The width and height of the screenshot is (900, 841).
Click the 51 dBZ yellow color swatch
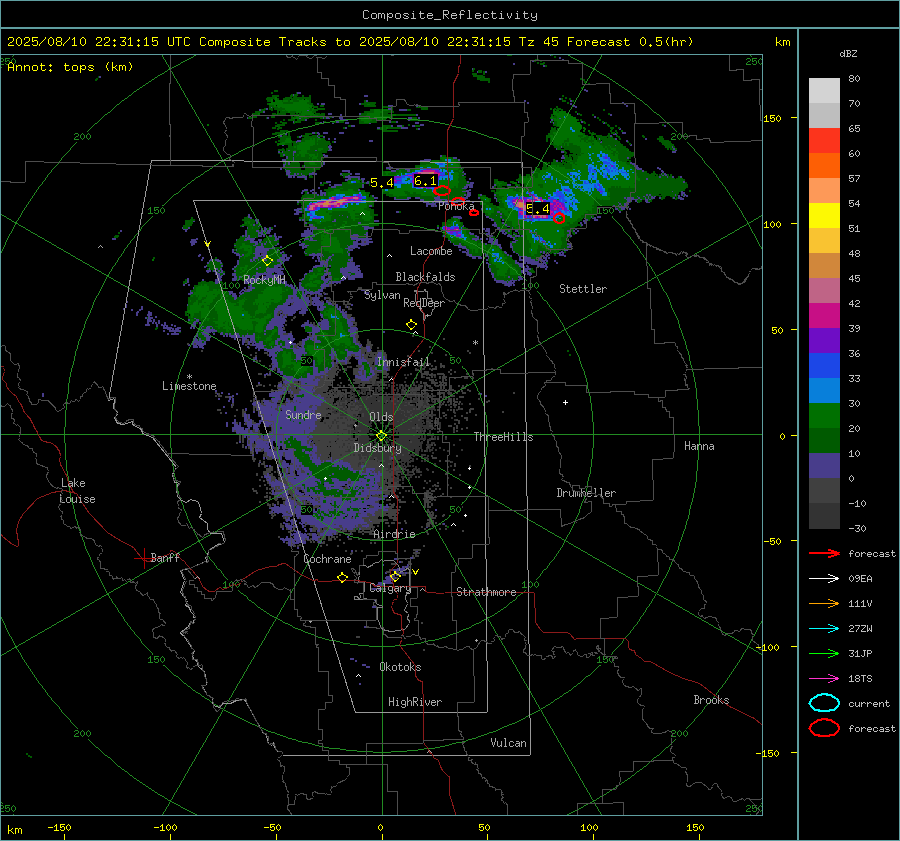click(824, 215)
